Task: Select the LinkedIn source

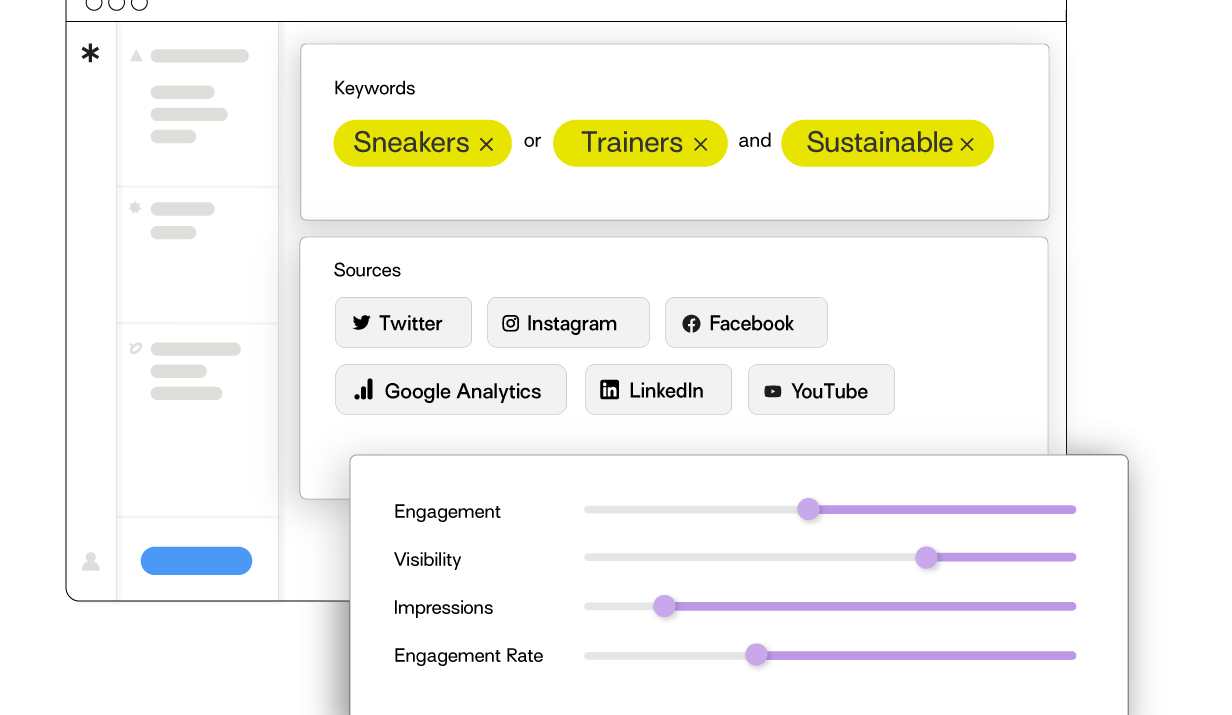Action: 658,390
